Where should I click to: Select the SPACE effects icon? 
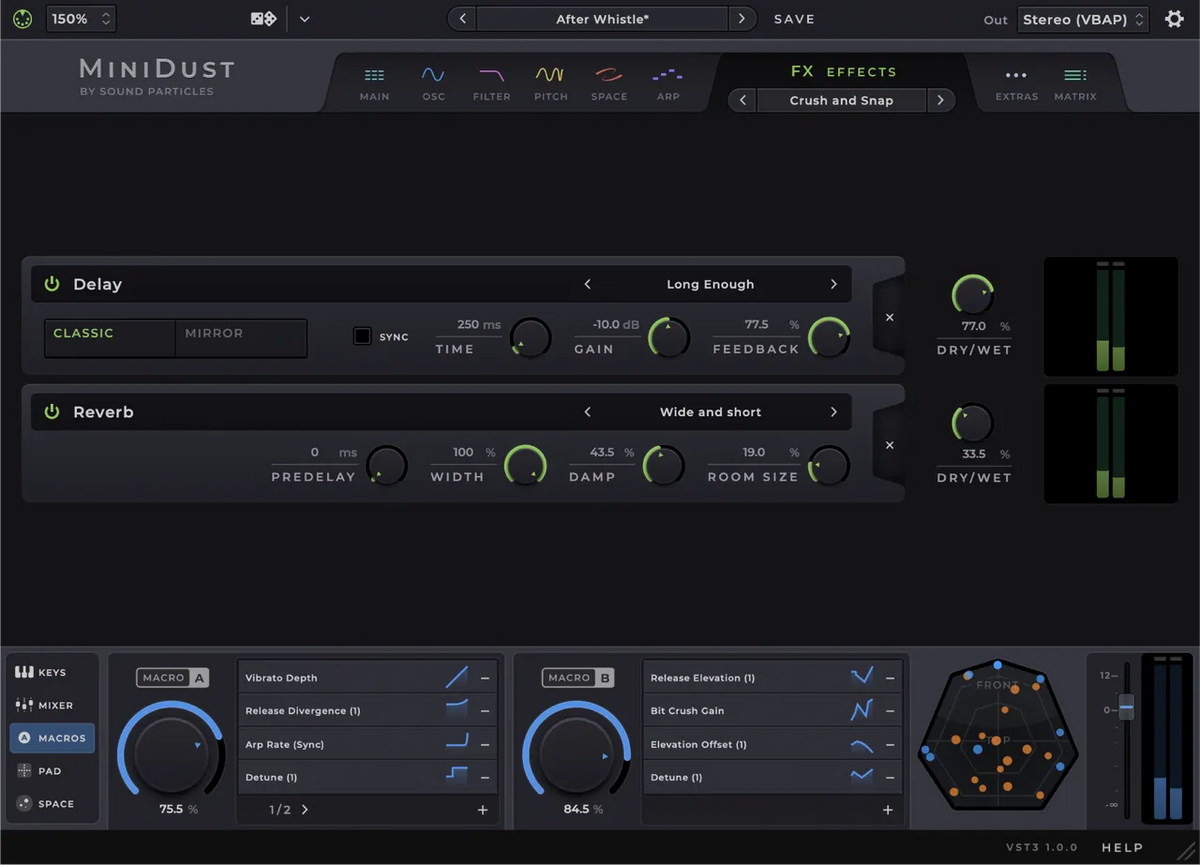pos(609,82)
